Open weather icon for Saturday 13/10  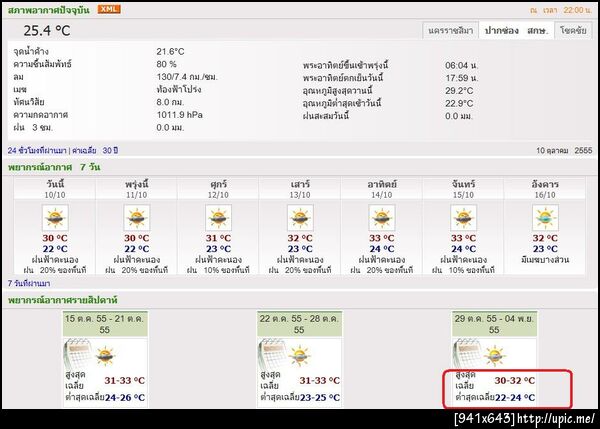point(300,217)
